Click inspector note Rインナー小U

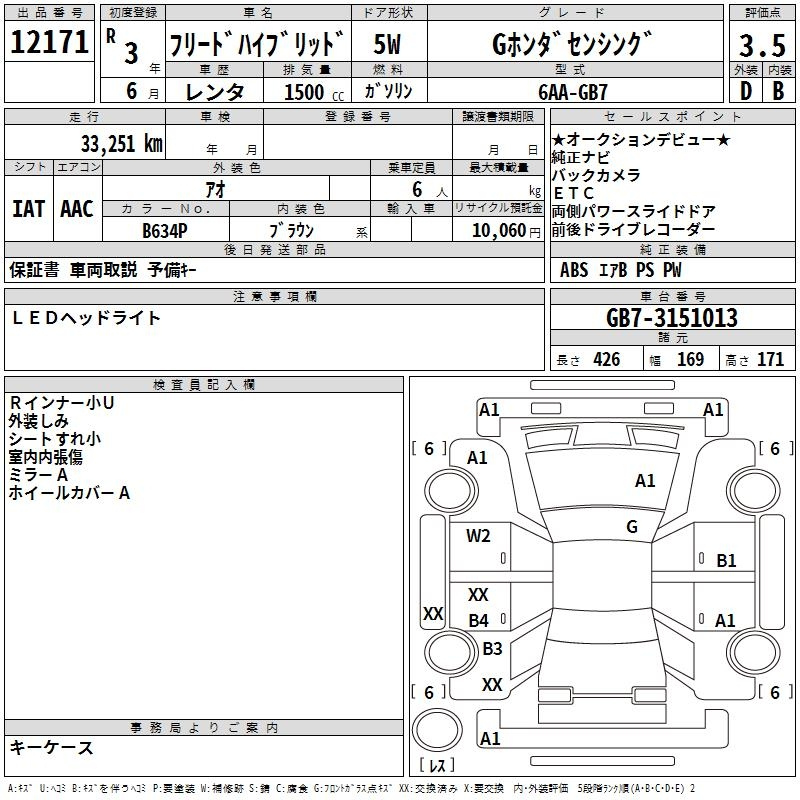[x=62, y=403]
